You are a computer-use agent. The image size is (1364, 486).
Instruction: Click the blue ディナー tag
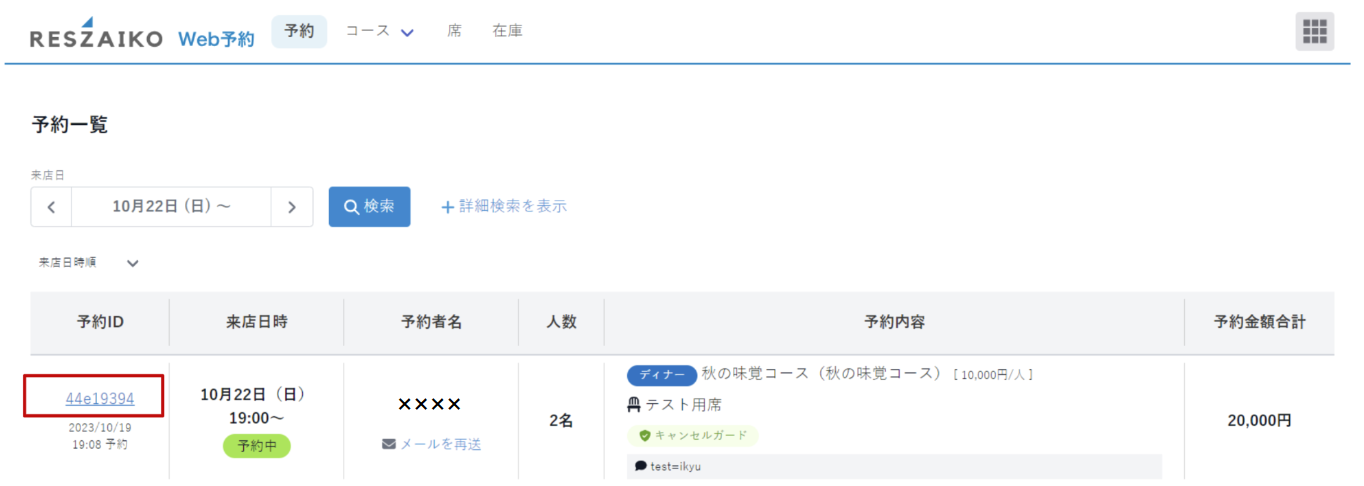click(x=662, y=375)
